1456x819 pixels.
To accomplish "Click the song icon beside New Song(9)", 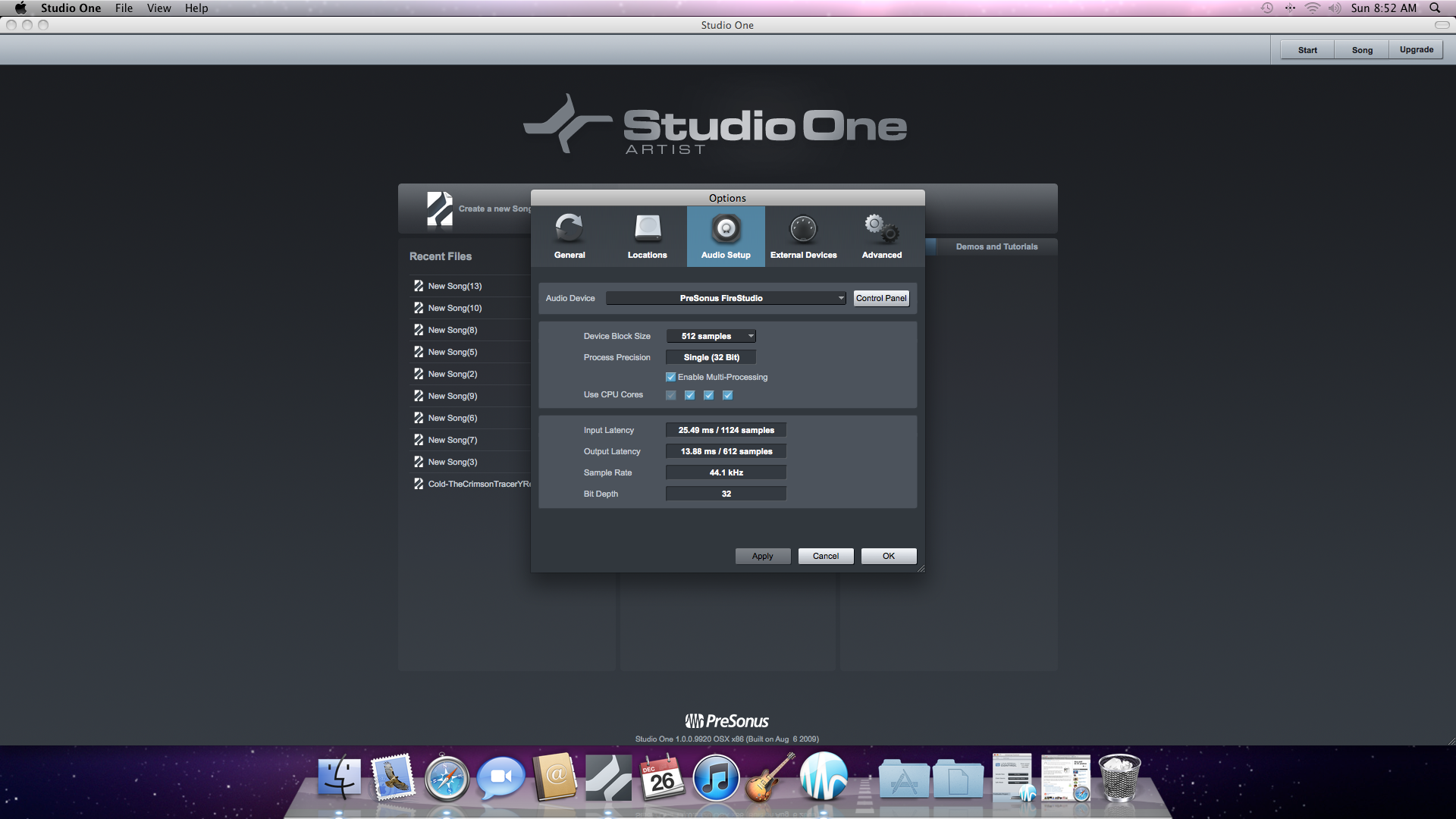I will pos(419,396).
